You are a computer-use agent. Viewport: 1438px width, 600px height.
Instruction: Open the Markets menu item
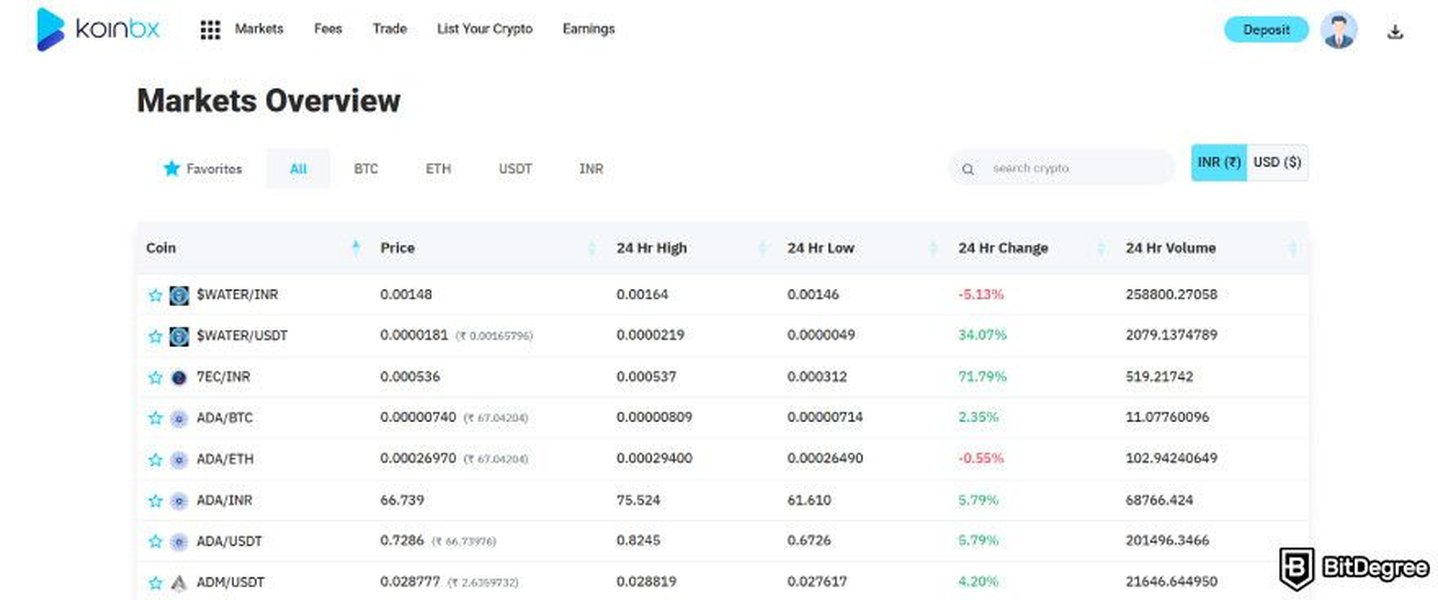(x=259, y=29)
